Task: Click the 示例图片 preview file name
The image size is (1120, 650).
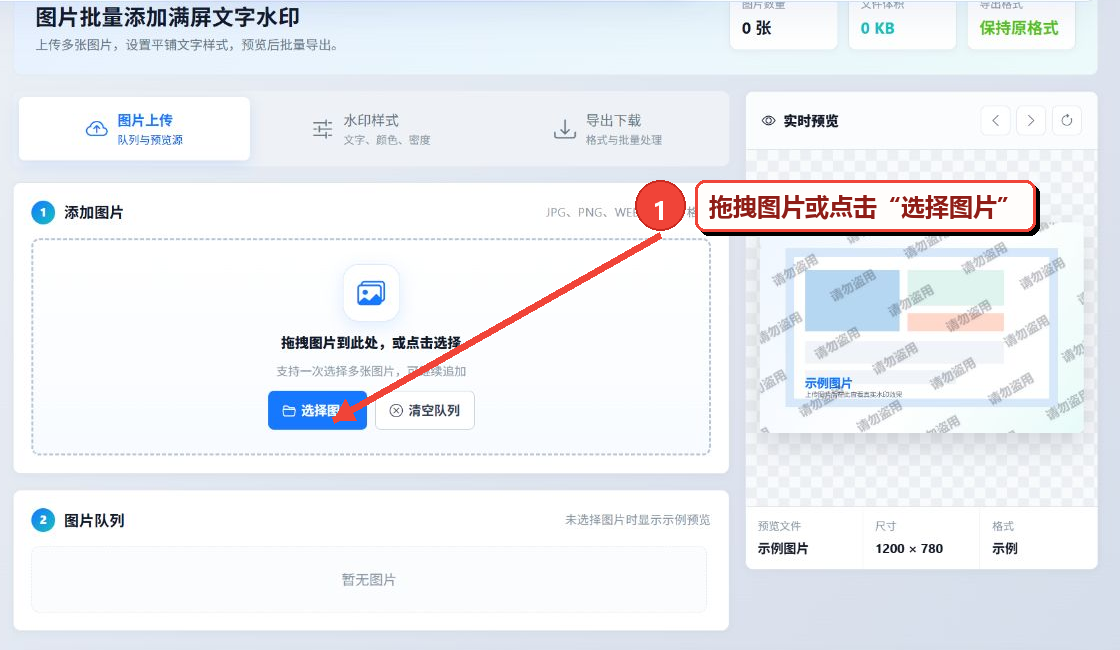Action: pos(783,549)
